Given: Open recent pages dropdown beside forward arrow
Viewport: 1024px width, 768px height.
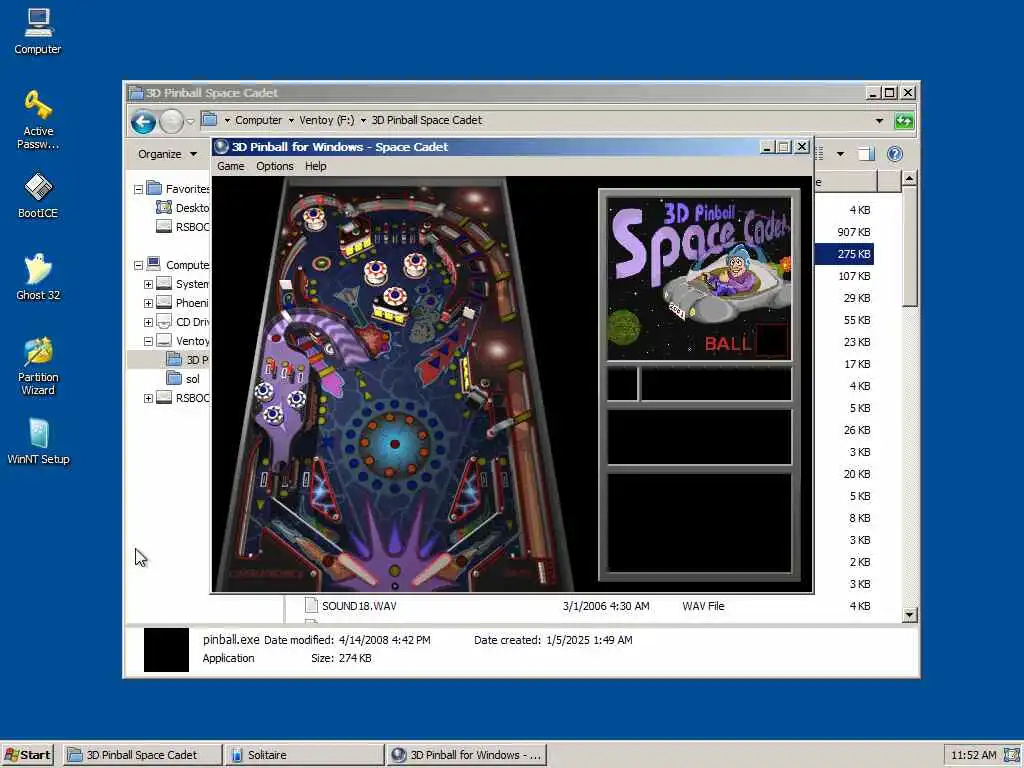Looking at the screenshot, I should click(x=190, y=121).
